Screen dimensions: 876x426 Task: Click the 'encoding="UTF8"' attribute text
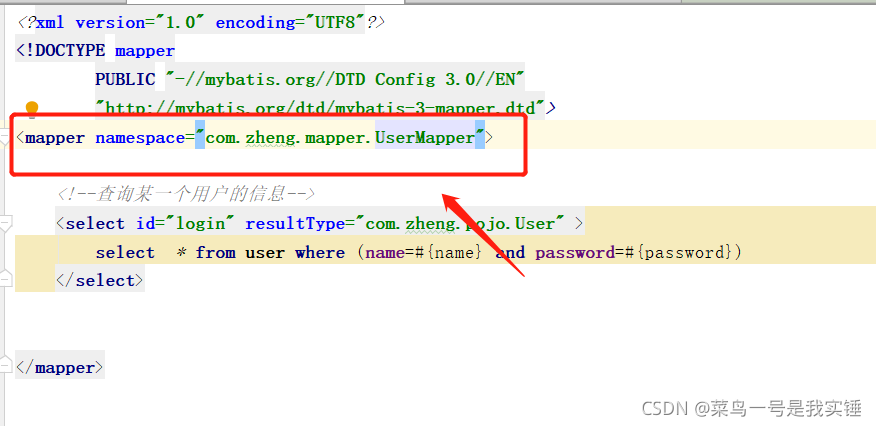click(x=290, y=23)
